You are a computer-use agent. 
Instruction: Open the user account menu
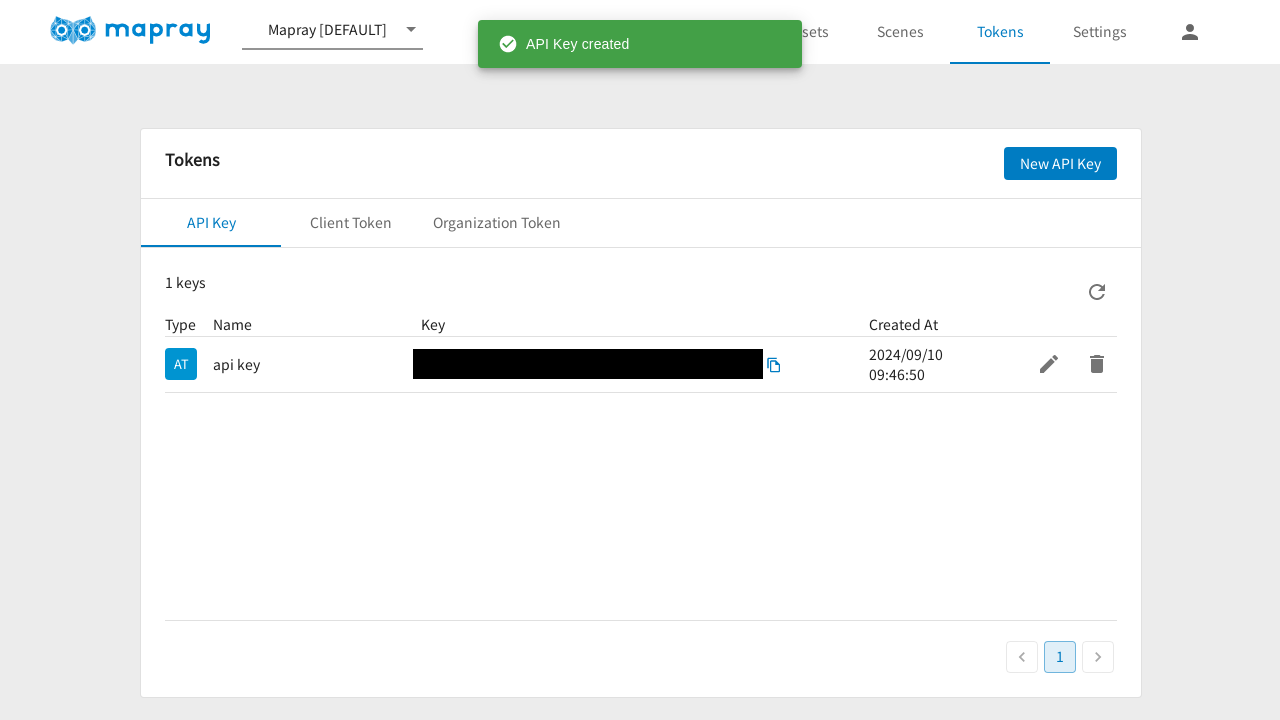coord(1189,32)
